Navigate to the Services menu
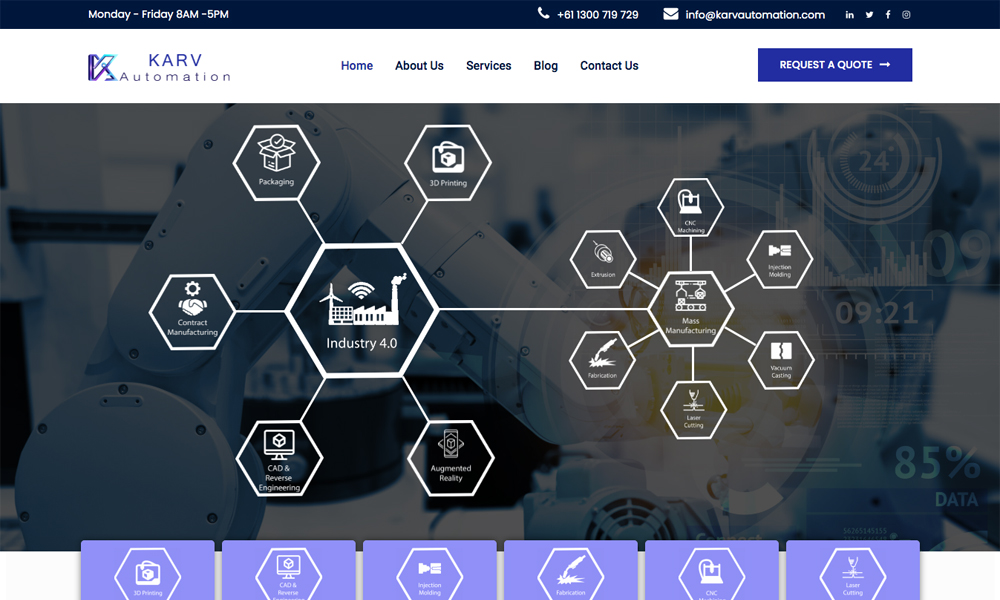The image size is (1000, 600). pos(488,66)
